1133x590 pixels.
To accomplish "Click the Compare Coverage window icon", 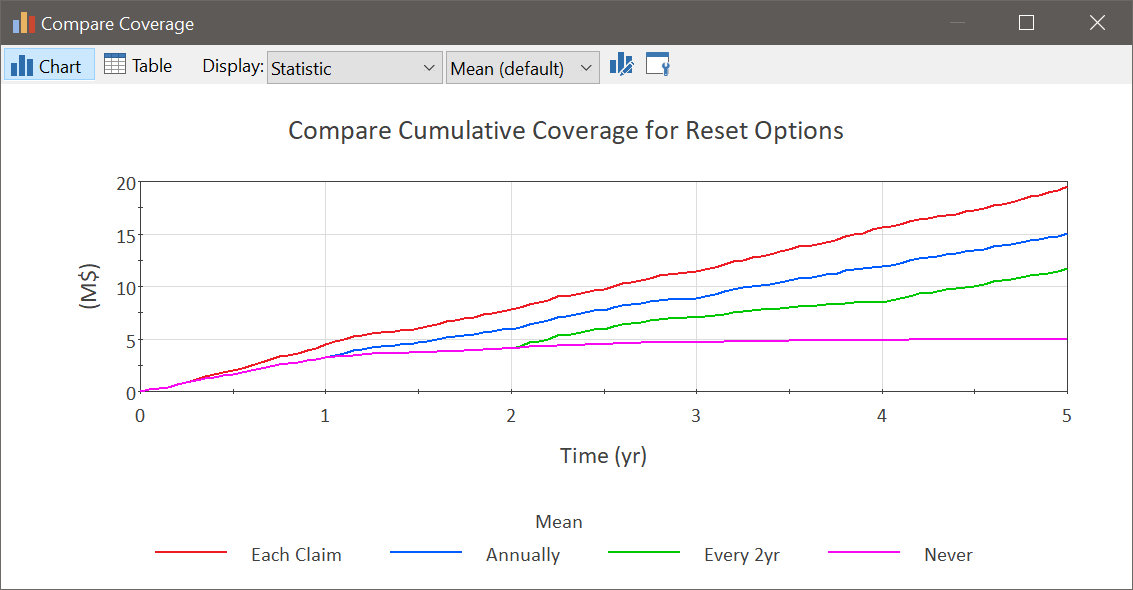I will (23, 23).
